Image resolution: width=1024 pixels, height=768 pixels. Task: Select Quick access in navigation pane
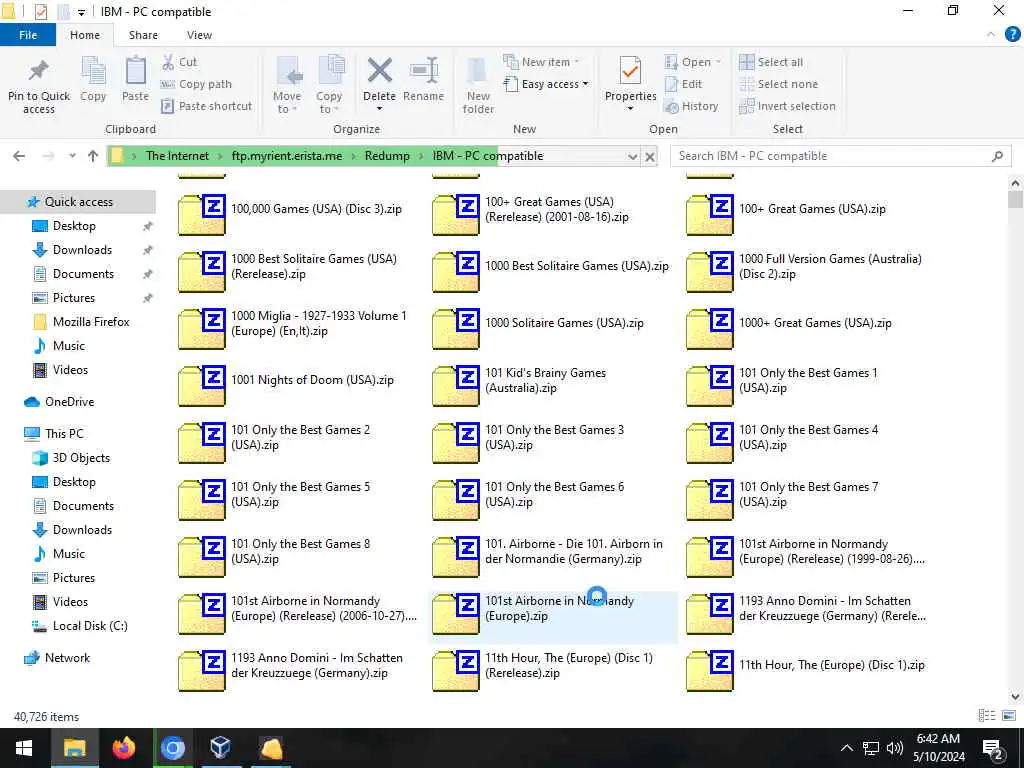tap(78, 202)
